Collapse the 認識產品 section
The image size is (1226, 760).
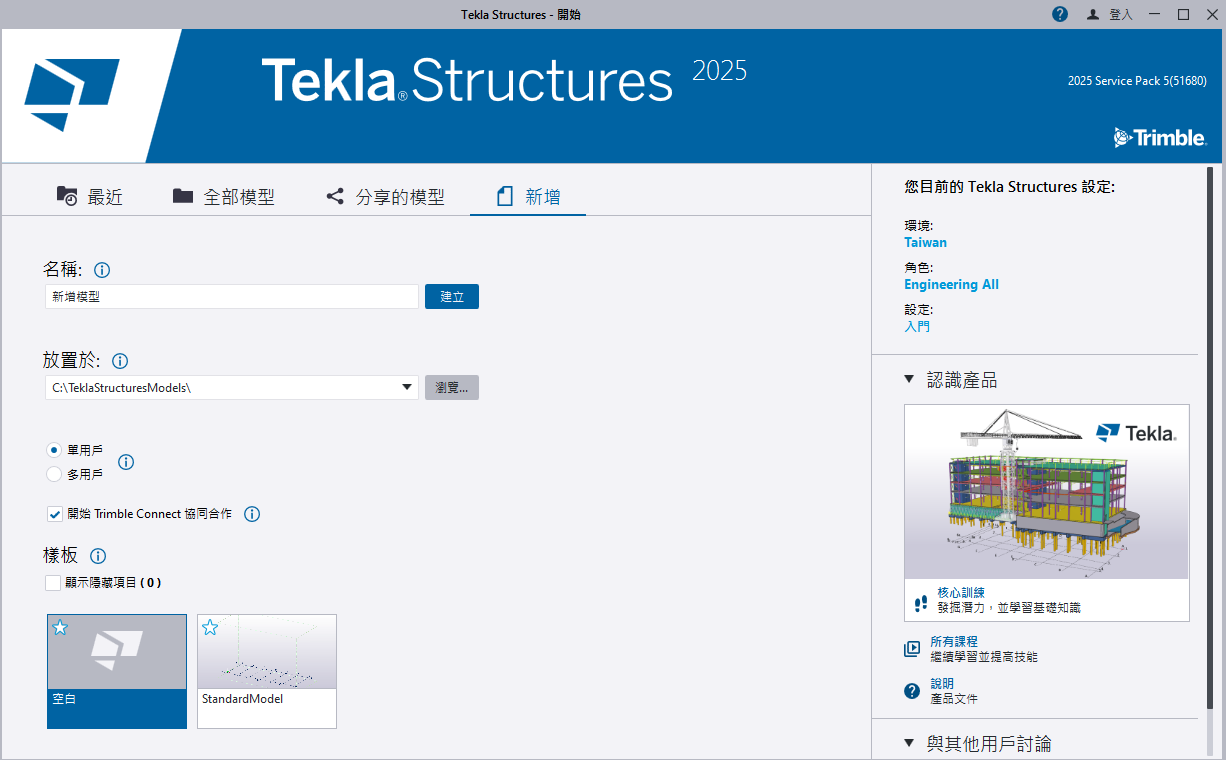(x=909, y=380)
